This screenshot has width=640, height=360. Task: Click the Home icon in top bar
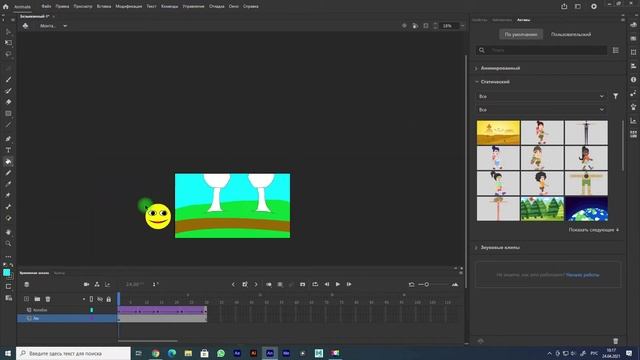tap(5, 7)
